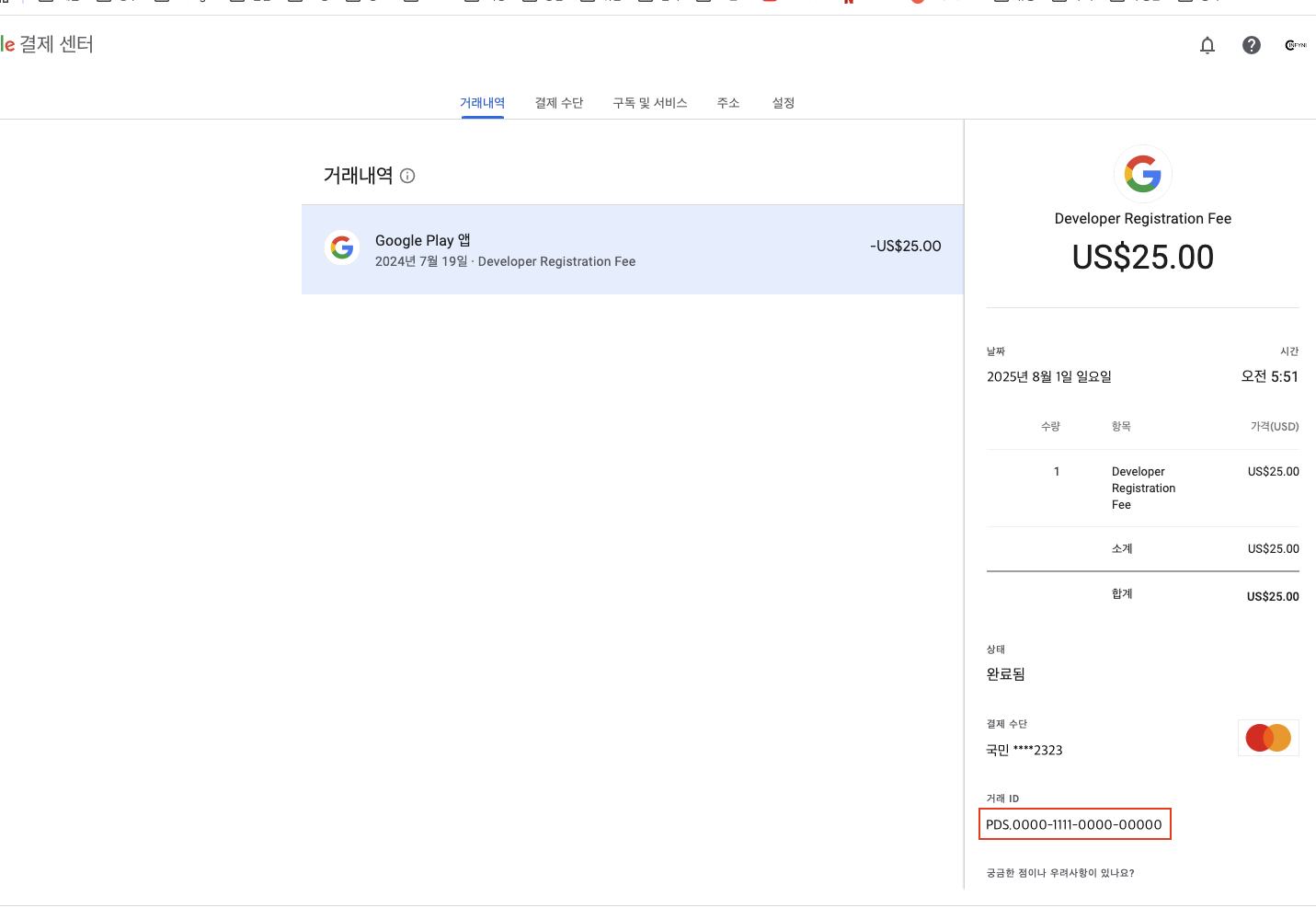Click the large Google logo in details panel

(x=1143, y=174)
